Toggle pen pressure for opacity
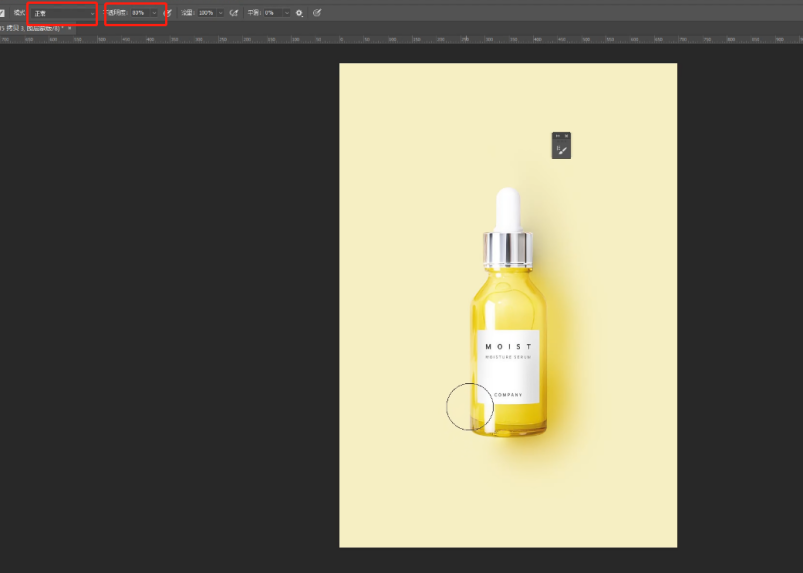 point(168,13)
